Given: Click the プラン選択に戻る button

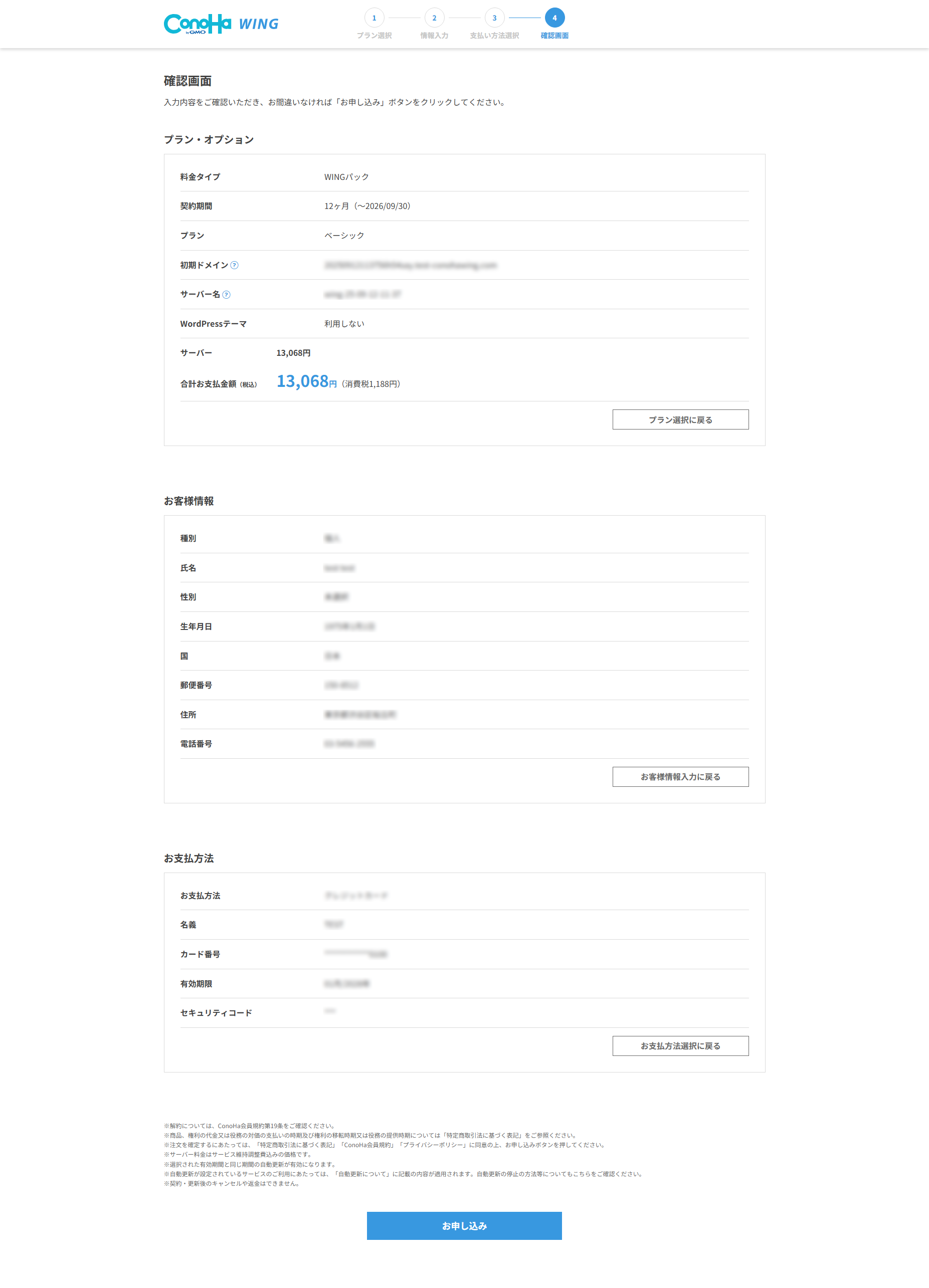Looking at the screenshot, I should pos(680,419).
